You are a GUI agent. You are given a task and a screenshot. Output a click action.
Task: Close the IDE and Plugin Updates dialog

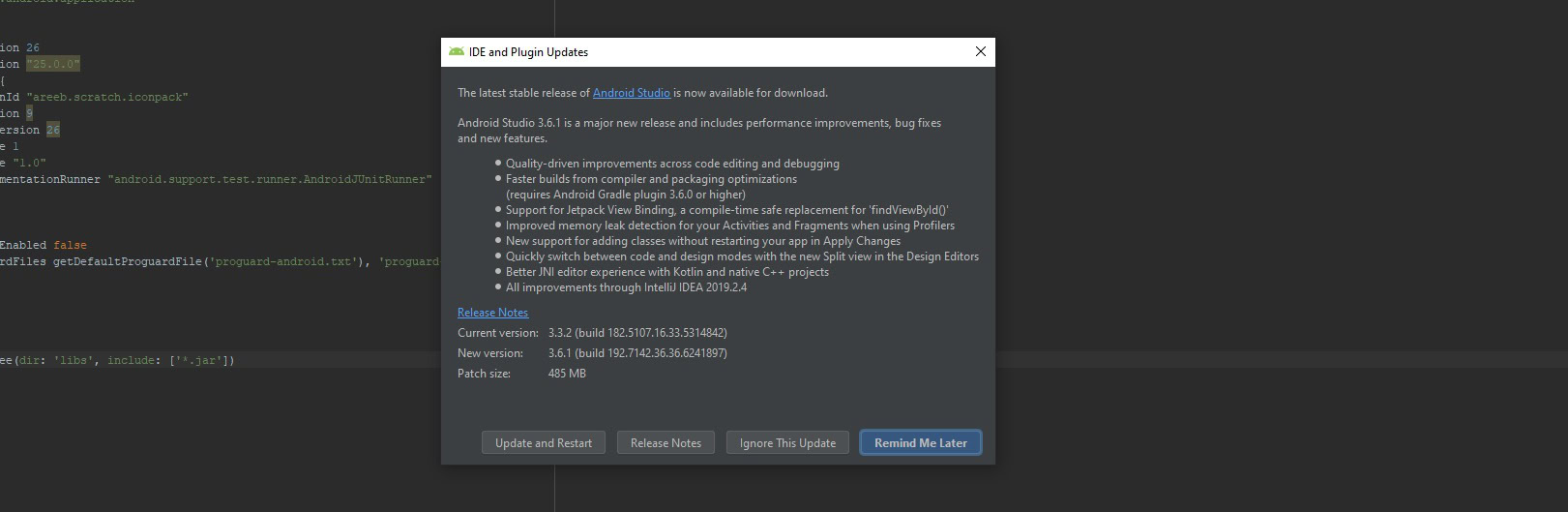[x=980, y=52]
